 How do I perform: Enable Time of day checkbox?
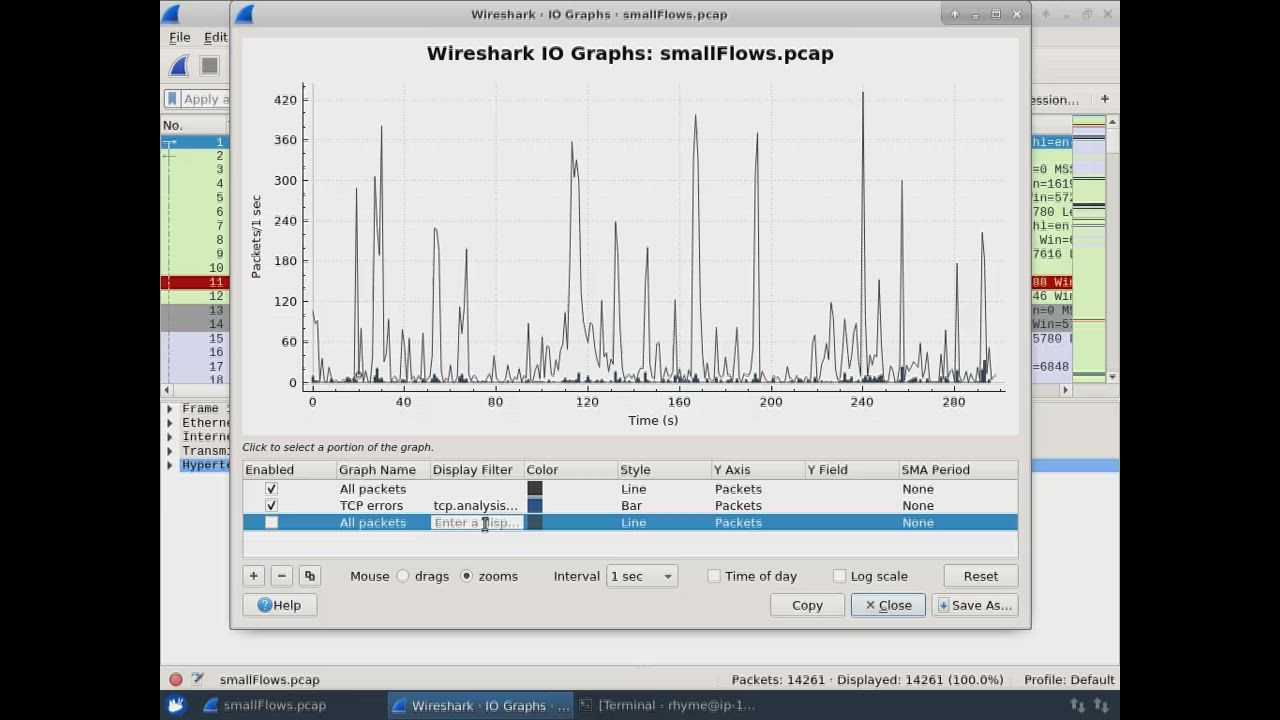tap(714, 576)
